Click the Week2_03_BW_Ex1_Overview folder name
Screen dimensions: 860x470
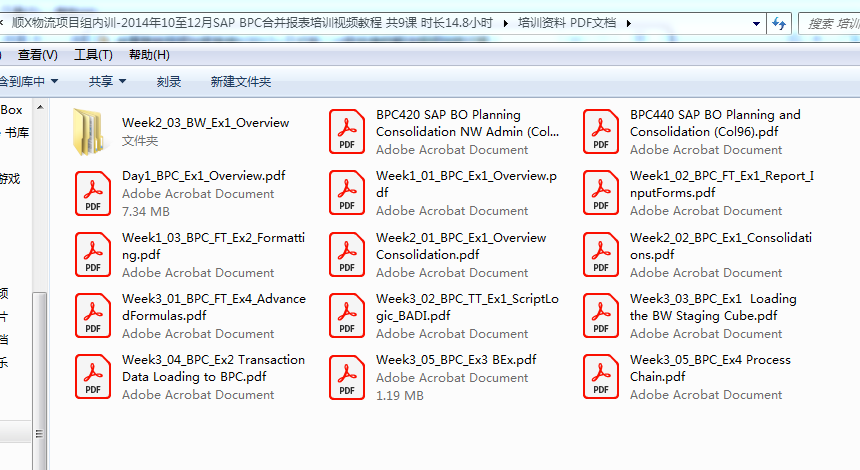coord(205,123)
